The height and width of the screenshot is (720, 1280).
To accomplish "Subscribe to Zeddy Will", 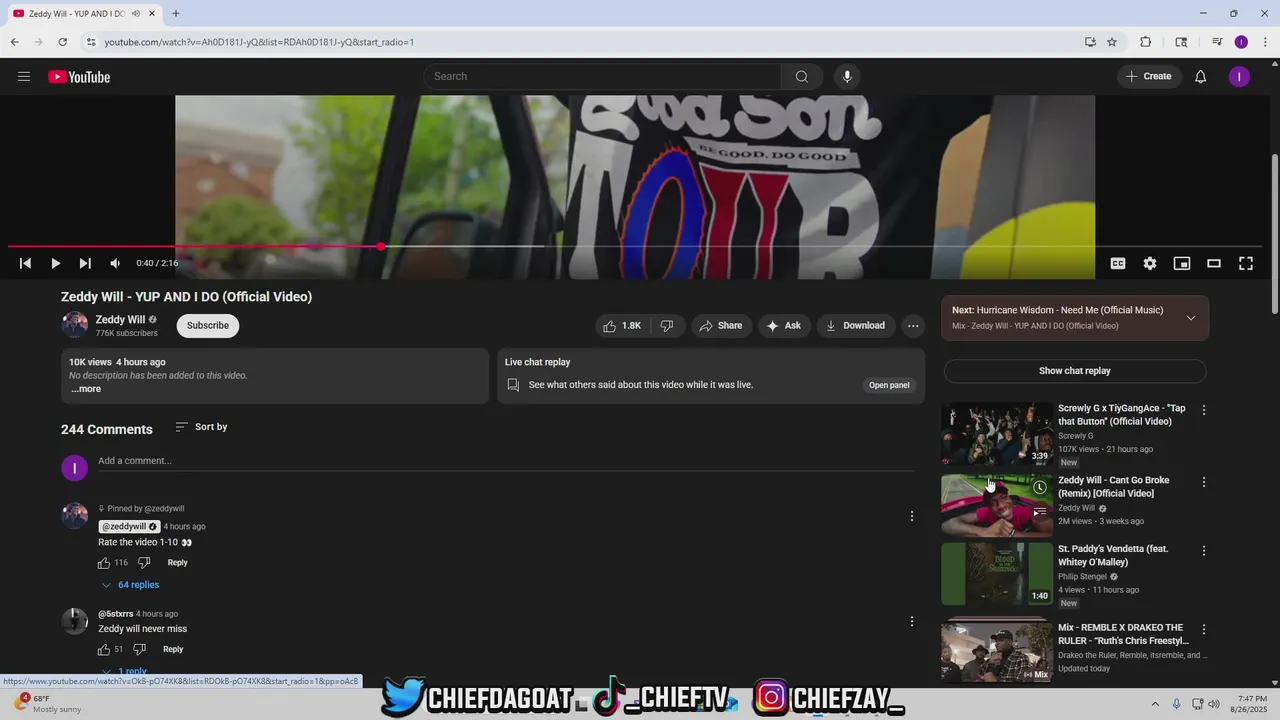I will [x=208, y=326].
